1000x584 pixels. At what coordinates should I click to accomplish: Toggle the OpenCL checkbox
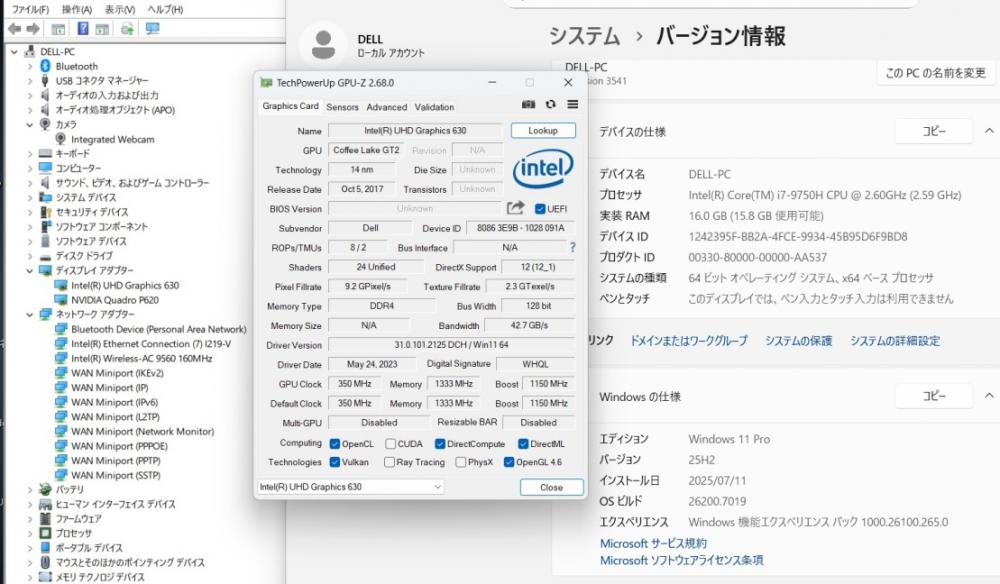pyautogui.click(x=335, y=444)
